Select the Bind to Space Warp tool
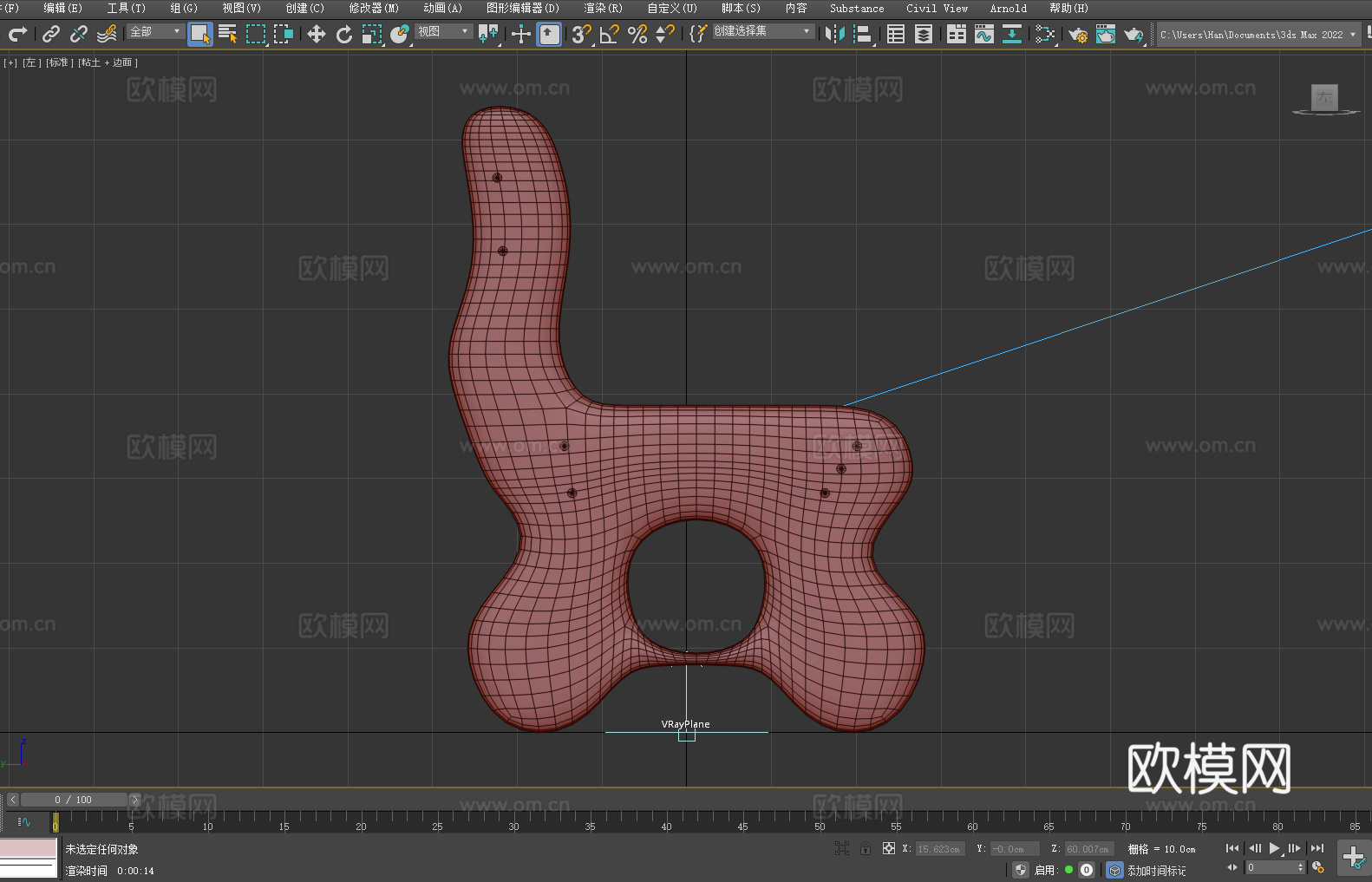The height and width of the screenshot is (882, 1372). point(107,34)
